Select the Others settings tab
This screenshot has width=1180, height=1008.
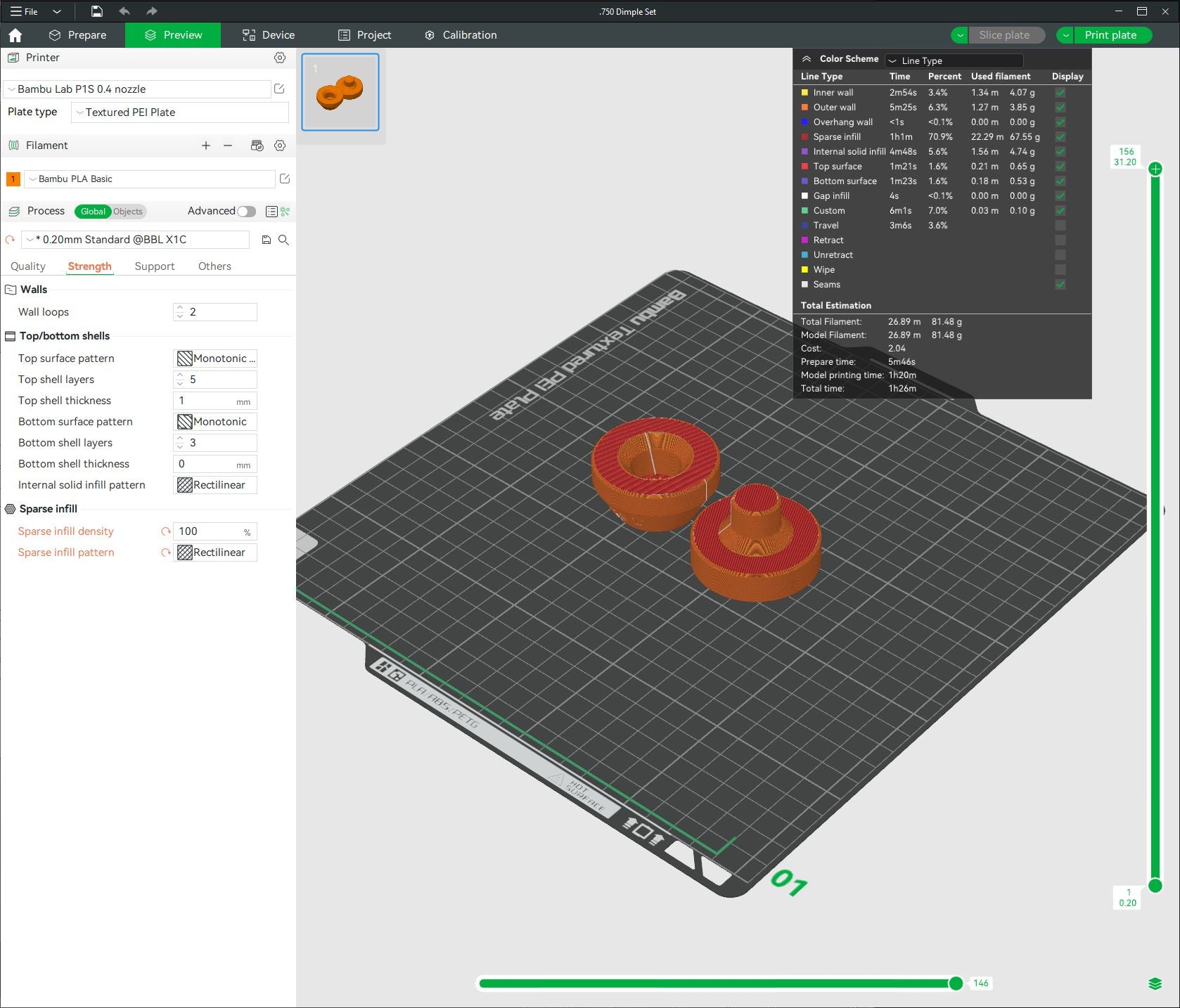(x=214, y=266)
